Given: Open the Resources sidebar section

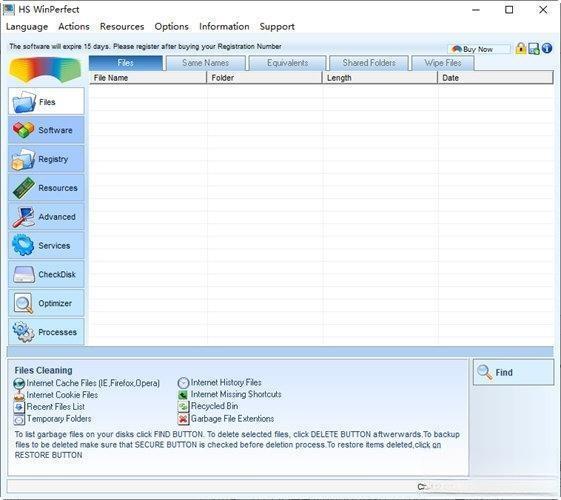Looking at the screenshot, I should (x=46, y=188).
